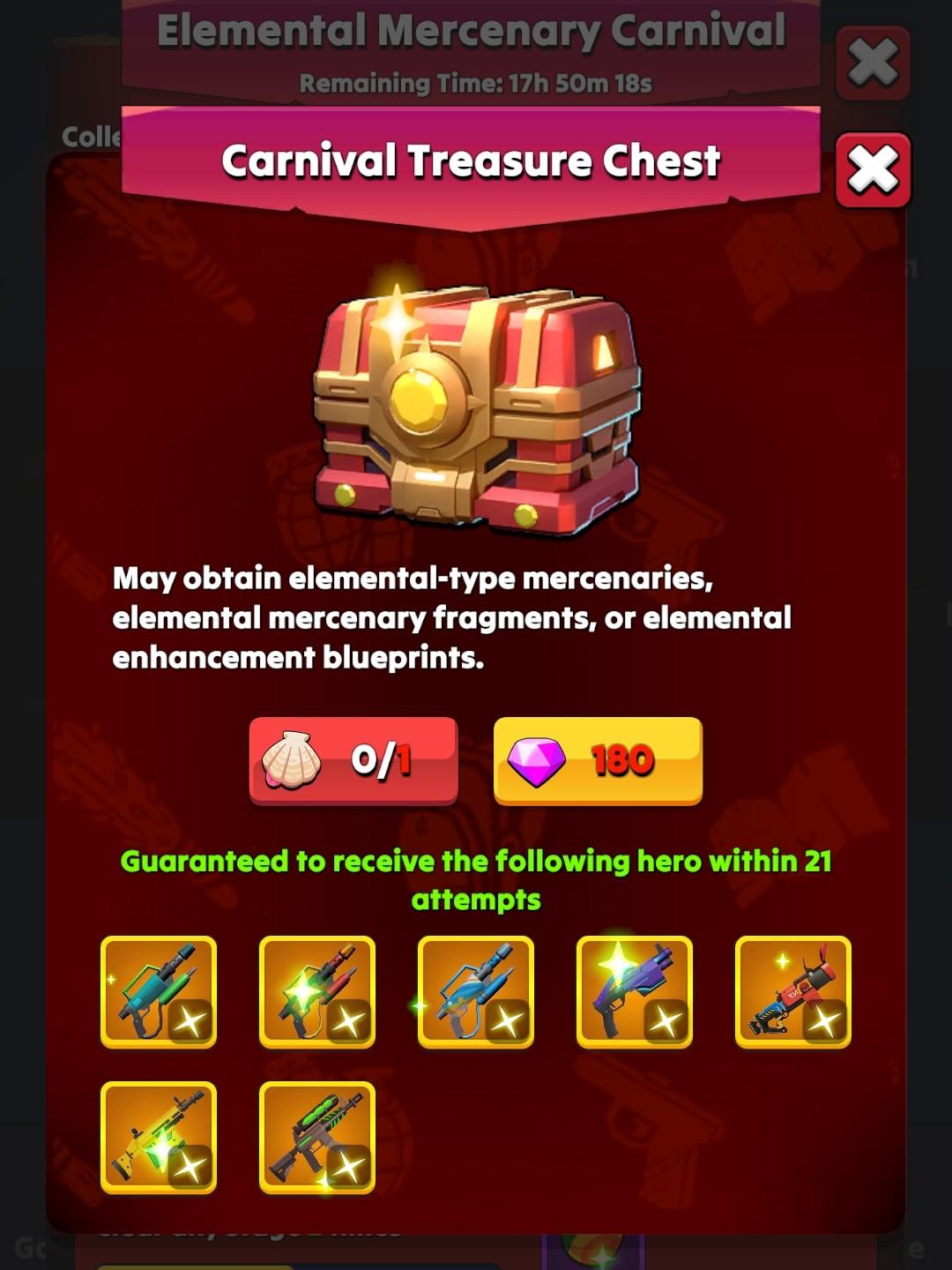
Task: Tap the chest reward description text
Action: pos(452,617)
